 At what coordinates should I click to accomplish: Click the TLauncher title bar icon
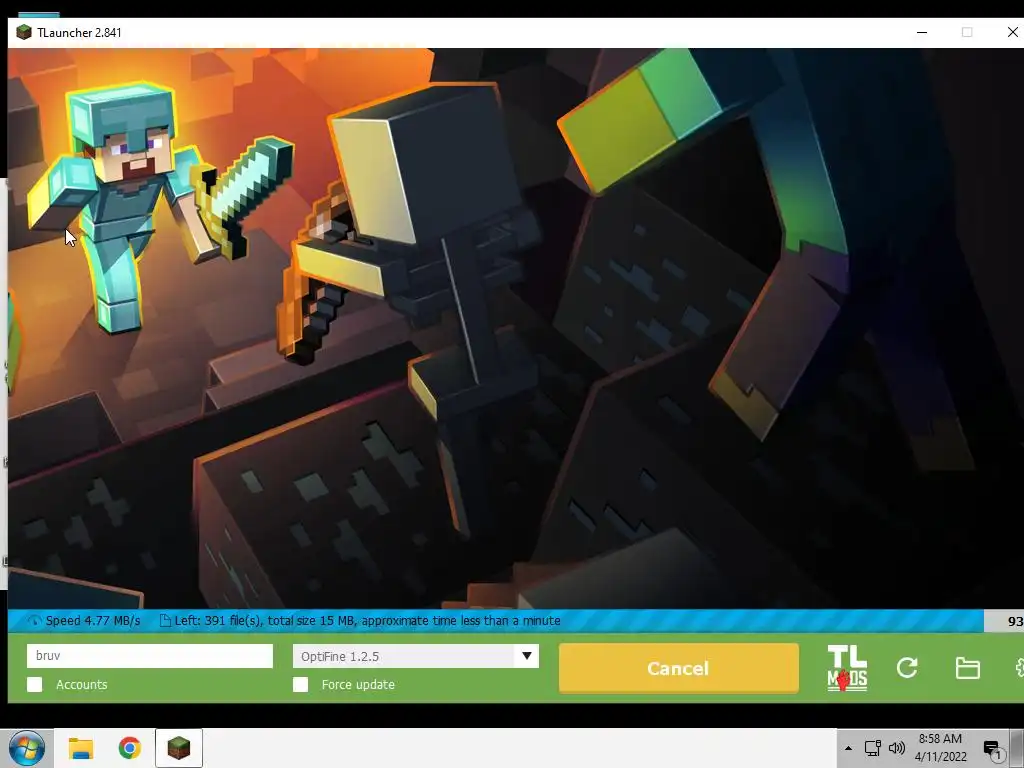(x=24, y=32)
